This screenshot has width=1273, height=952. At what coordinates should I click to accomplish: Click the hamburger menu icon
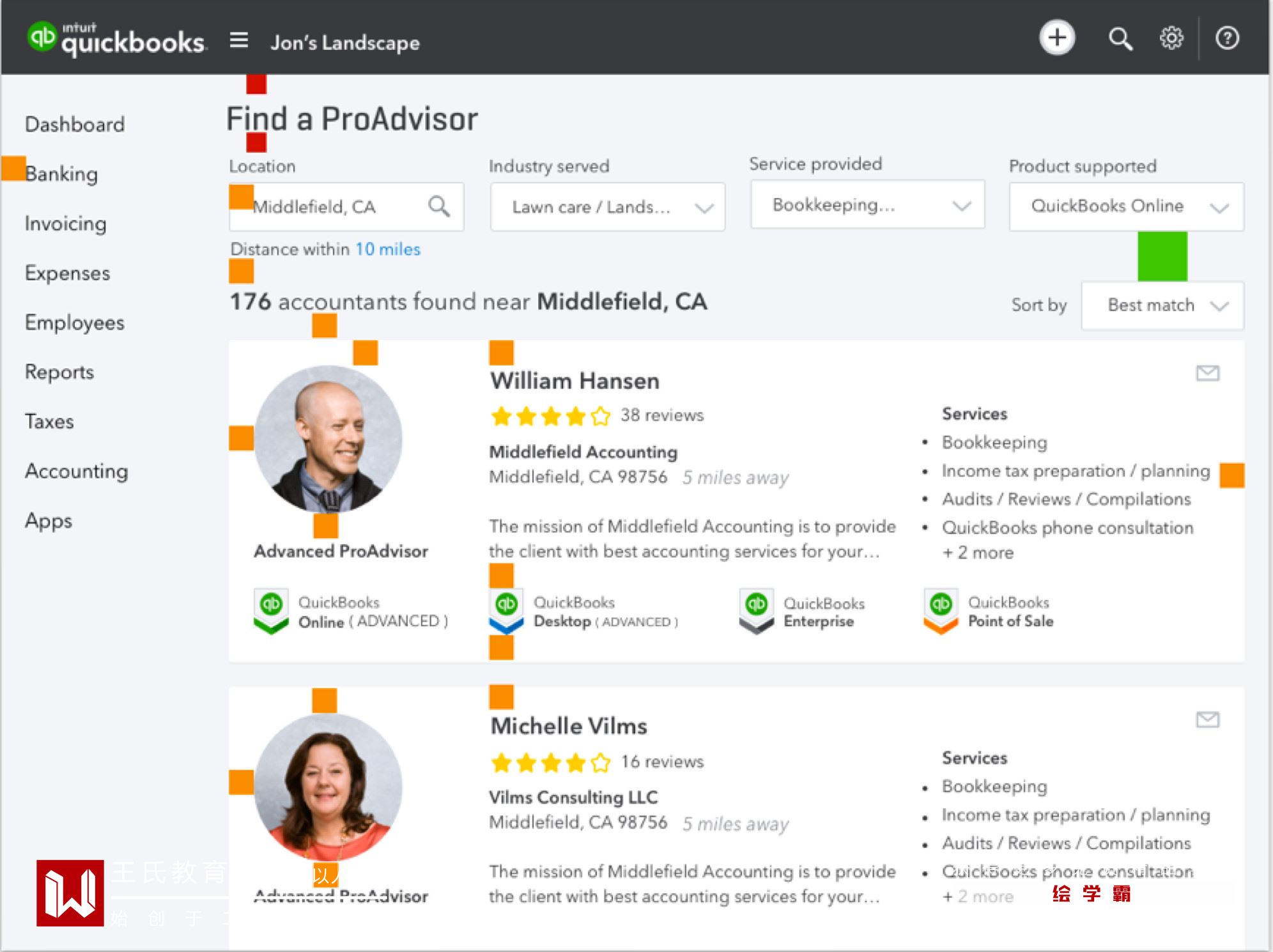coord(238,41)
